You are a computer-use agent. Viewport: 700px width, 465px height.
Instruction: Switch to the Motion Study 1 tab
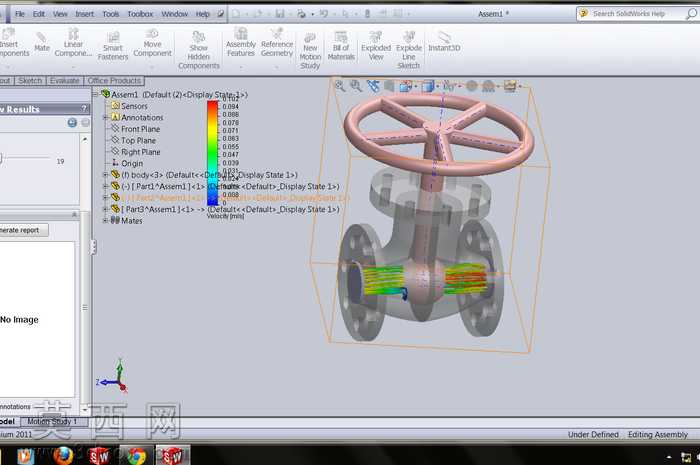tap(52, 421)
